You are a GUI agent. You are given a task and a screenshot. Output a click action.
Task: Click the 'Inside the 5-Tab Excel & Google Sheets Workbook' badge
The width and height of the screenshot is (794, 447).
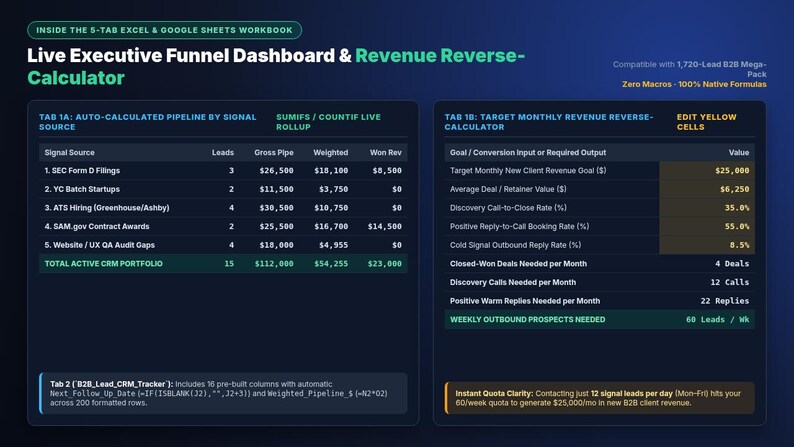(x=165, y=30)
